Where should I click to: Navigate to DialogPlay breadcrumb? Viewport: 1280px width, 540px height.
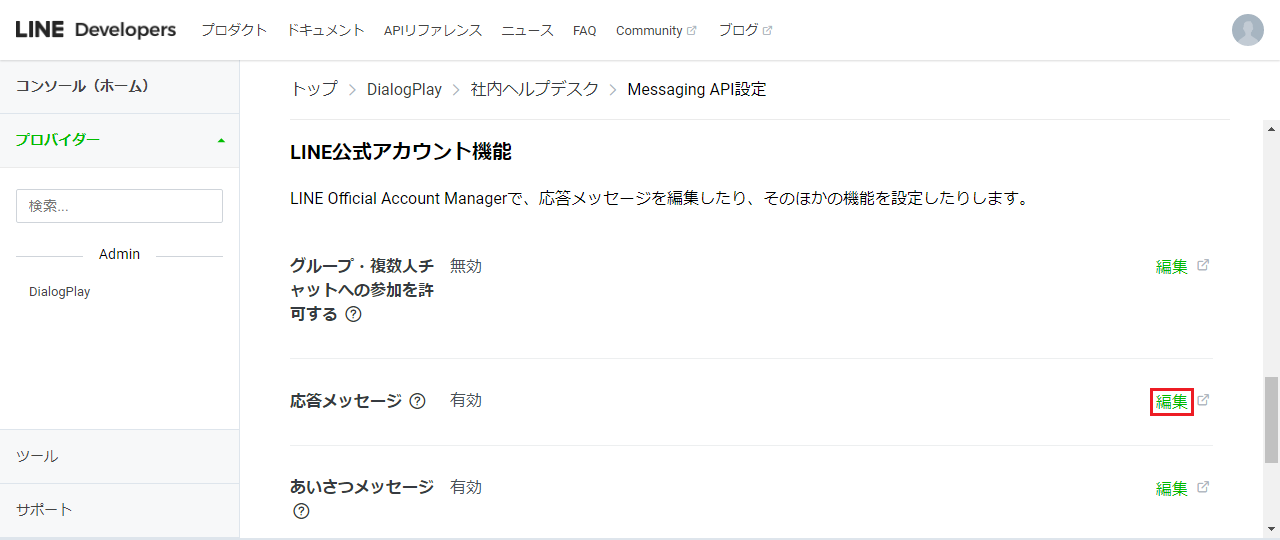click(404, 89)
